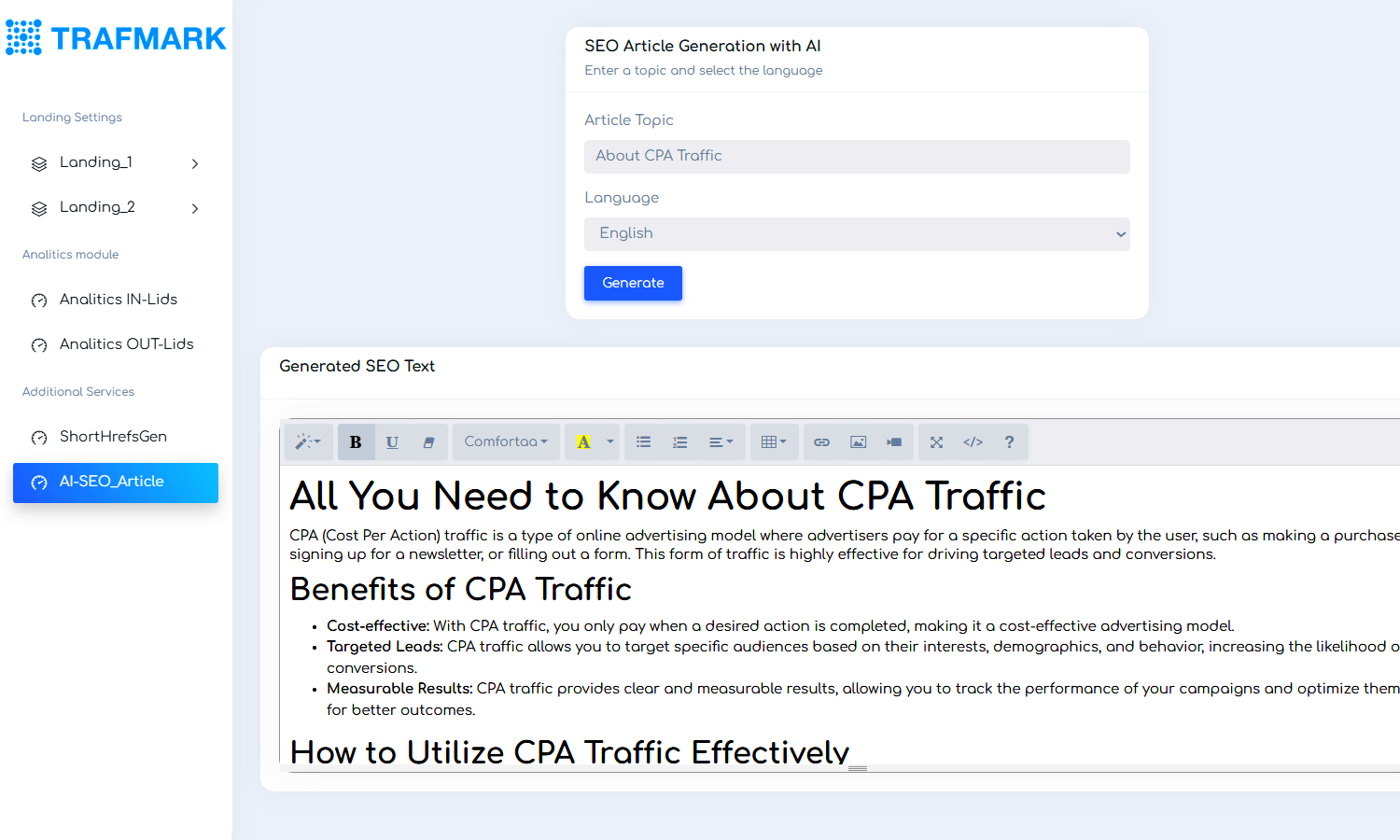
Task: Click the insert video icon
Action: pos(894,442)
